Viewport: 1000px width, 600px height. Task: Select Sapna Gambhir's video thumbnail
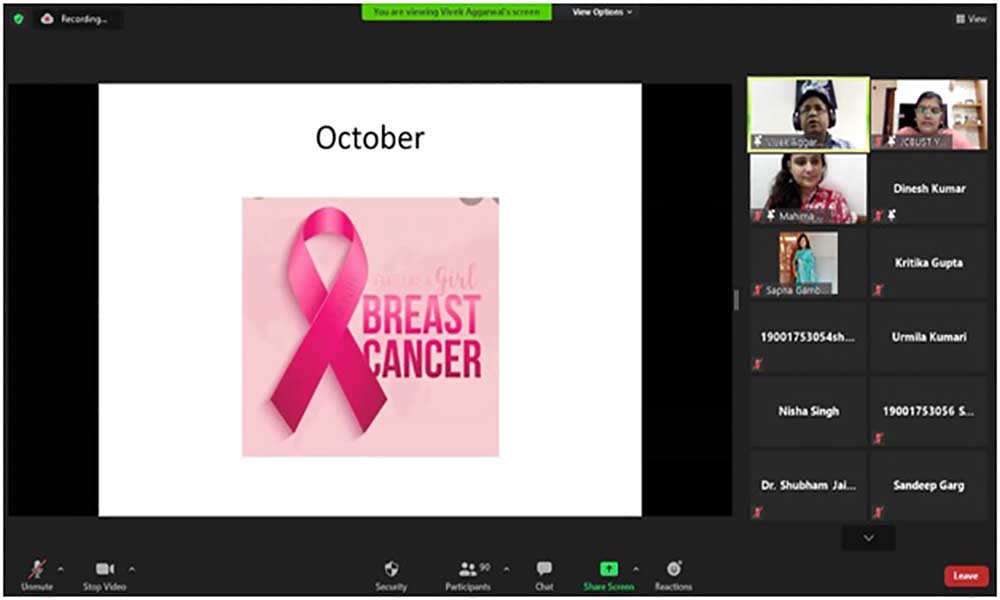point(808,263)
